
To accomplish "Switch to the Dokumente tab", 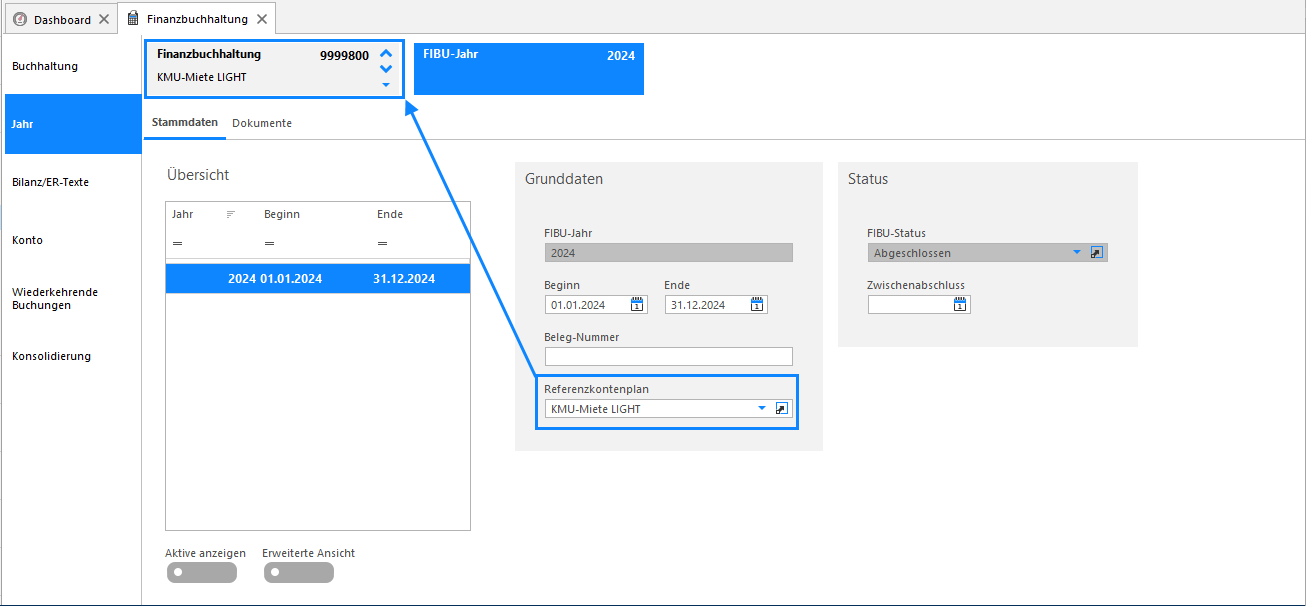I will (x=262, y=123).
